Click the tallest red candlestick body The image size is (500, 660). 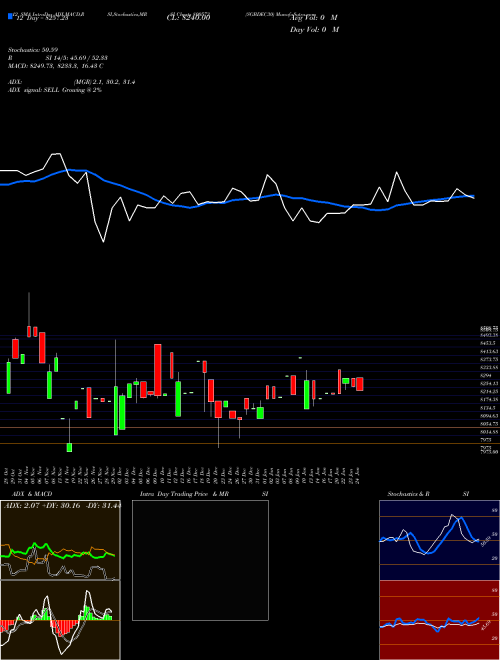click(x=158, y=370)
